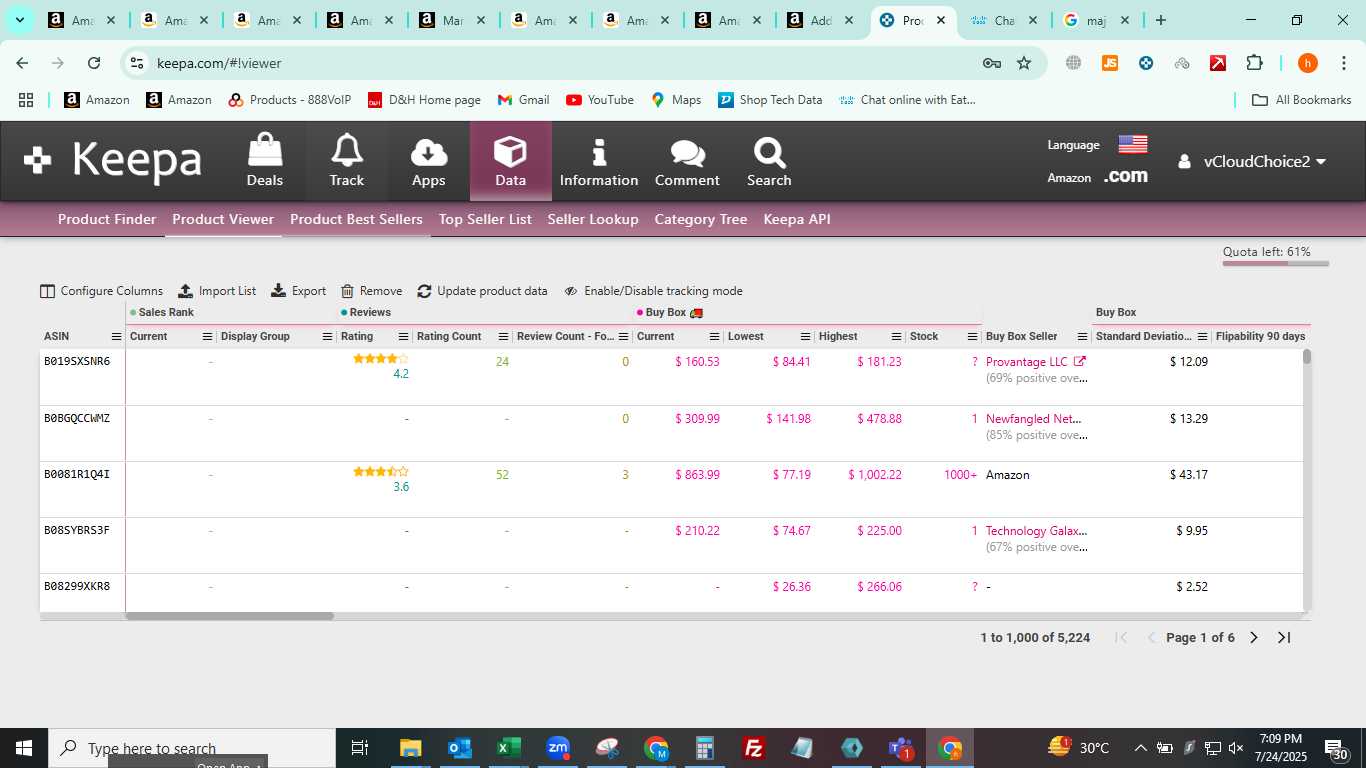Click the Keepa logo
Image resolution: width=1366 pixels, height=768 pixels.
pyautogui.click(x=113, y=161)
